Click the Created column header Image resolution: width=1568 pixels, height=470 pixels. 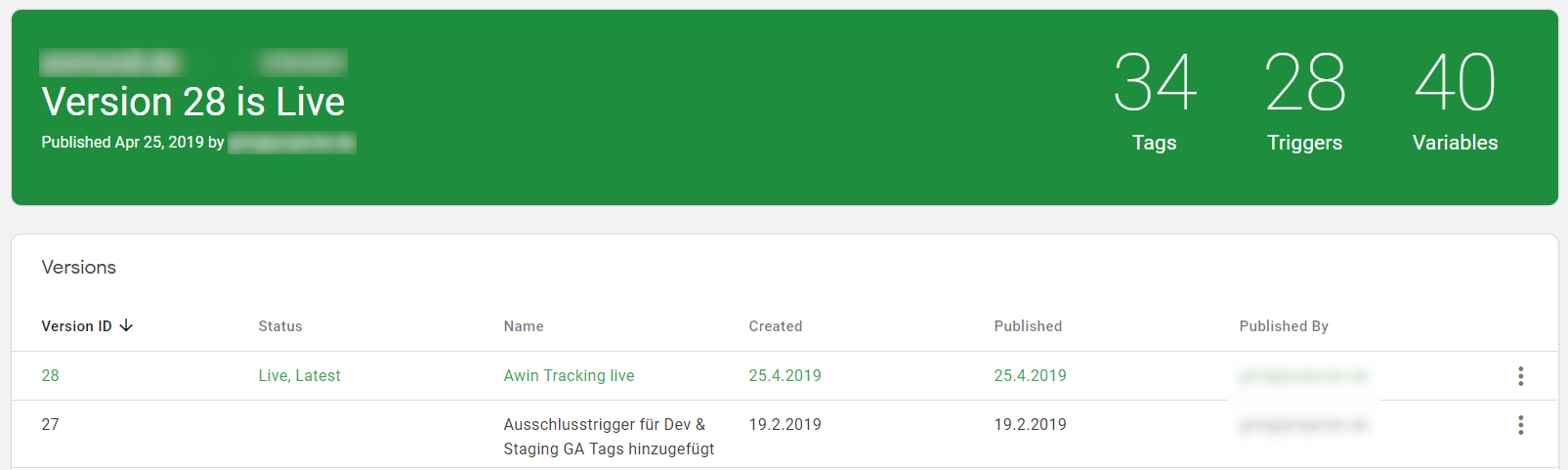[x=776, y=326]
